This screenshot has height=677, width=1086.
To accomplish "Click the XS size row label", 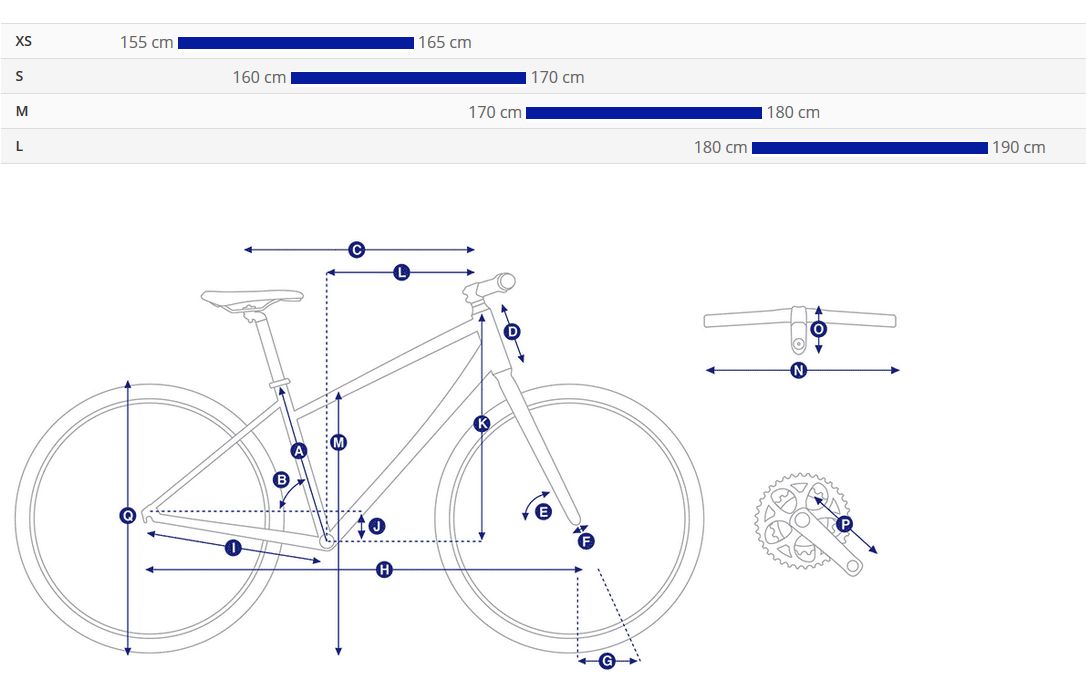I will 24,41.
